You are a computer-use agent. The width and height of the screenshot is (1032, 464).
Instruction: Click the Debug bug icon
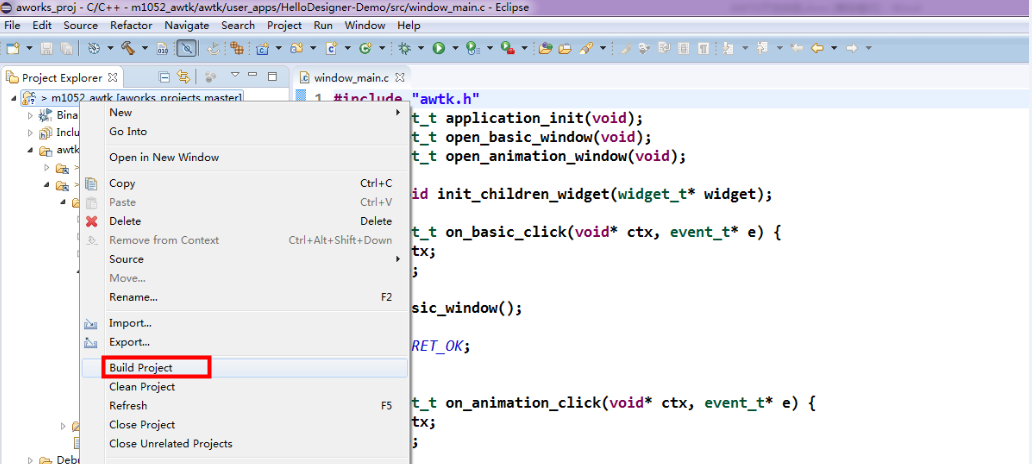coord(405,47)
